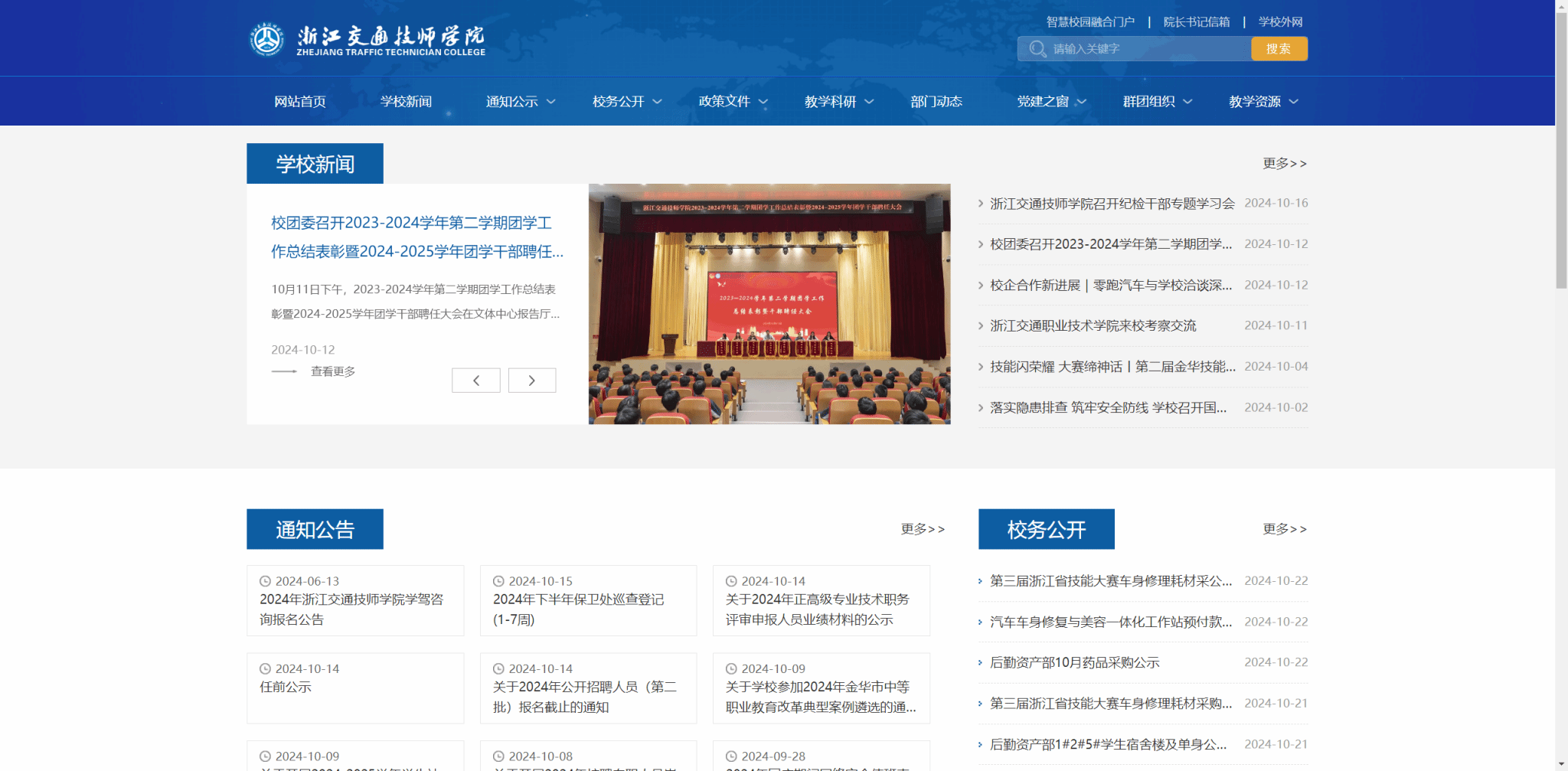The width and height of the screenshot is (1568, 771).
Task: Click 查看更多 under featured news
Action: 333,371
